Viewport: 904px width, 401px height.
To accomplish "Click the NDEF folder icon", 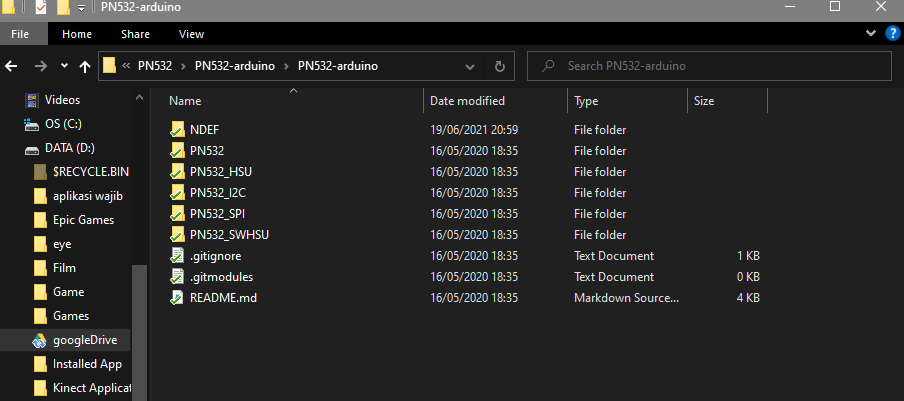I will click(178, 130).
